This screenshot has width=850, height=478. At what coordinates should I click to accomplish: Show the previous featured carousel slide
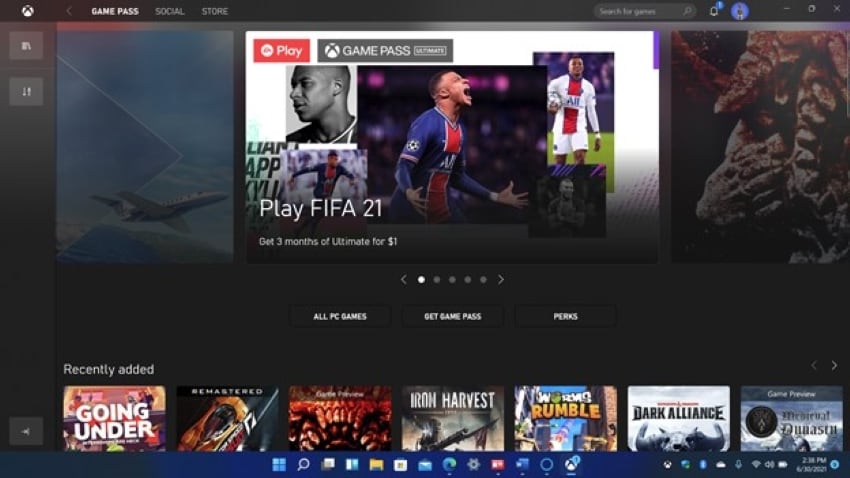click(x=403, y=280)
